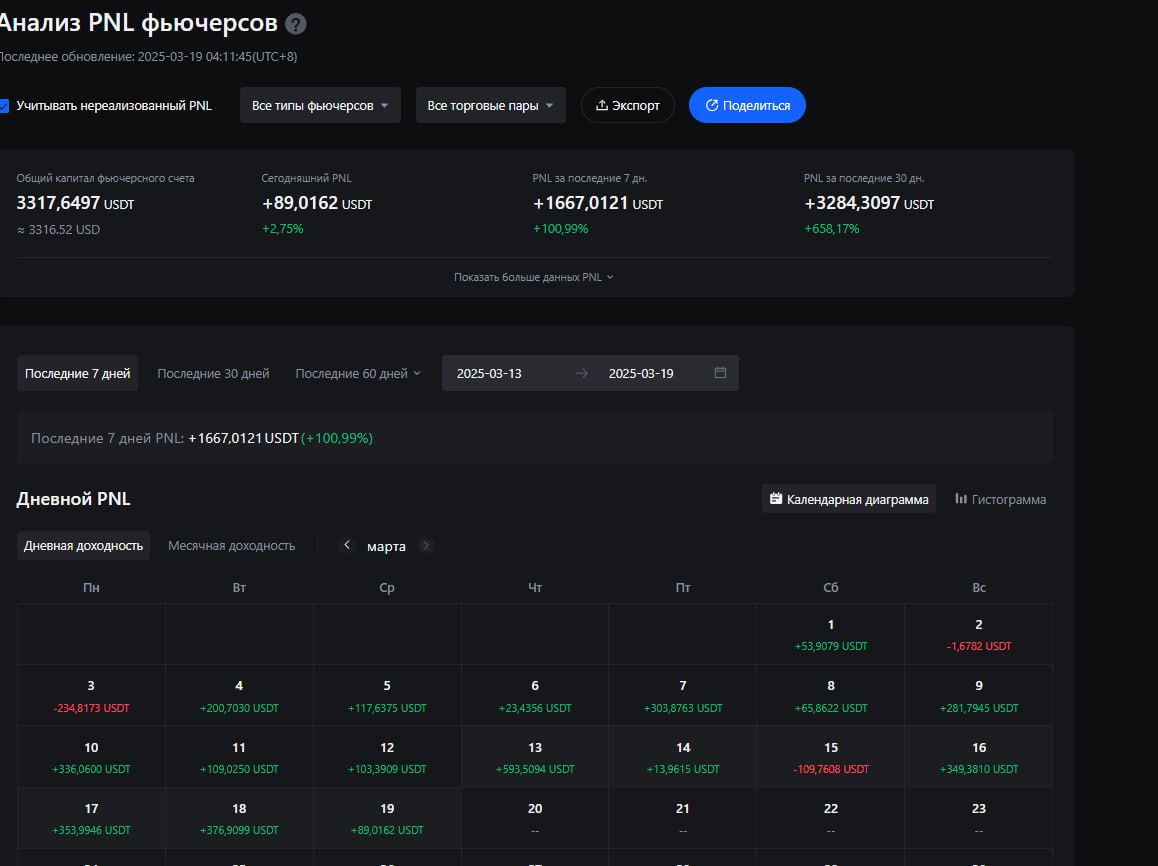
Task: Click the calendar icon in the date range field
Action: pos(720,373)
